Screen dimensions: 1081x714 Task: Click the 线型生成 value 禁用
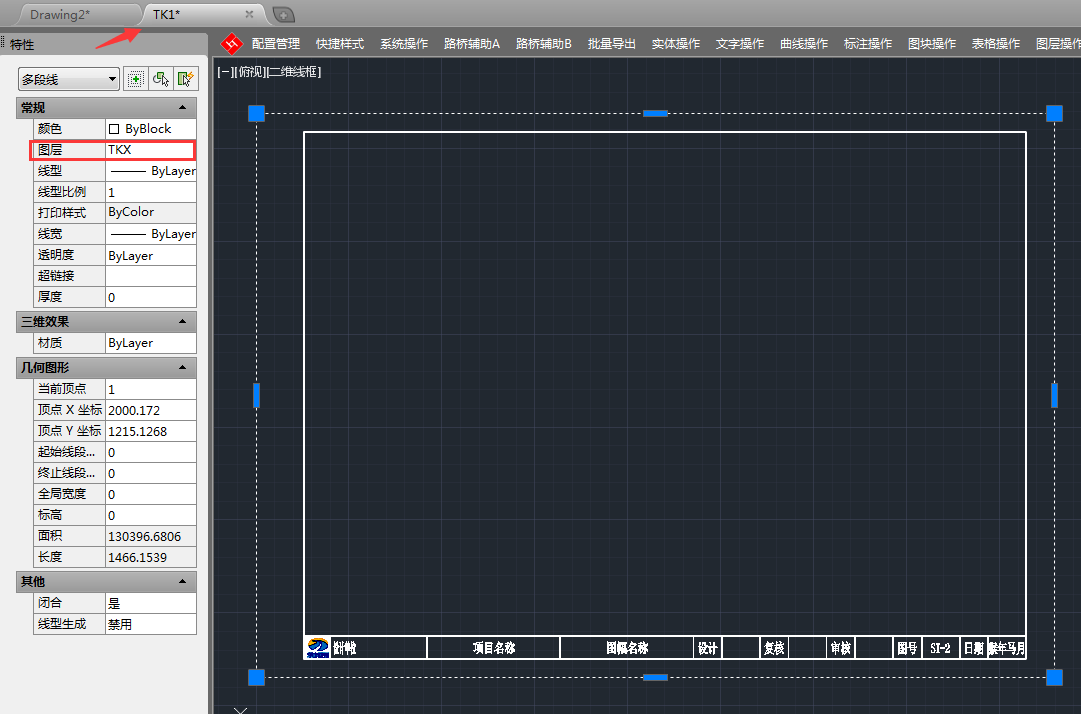point(151,624)
